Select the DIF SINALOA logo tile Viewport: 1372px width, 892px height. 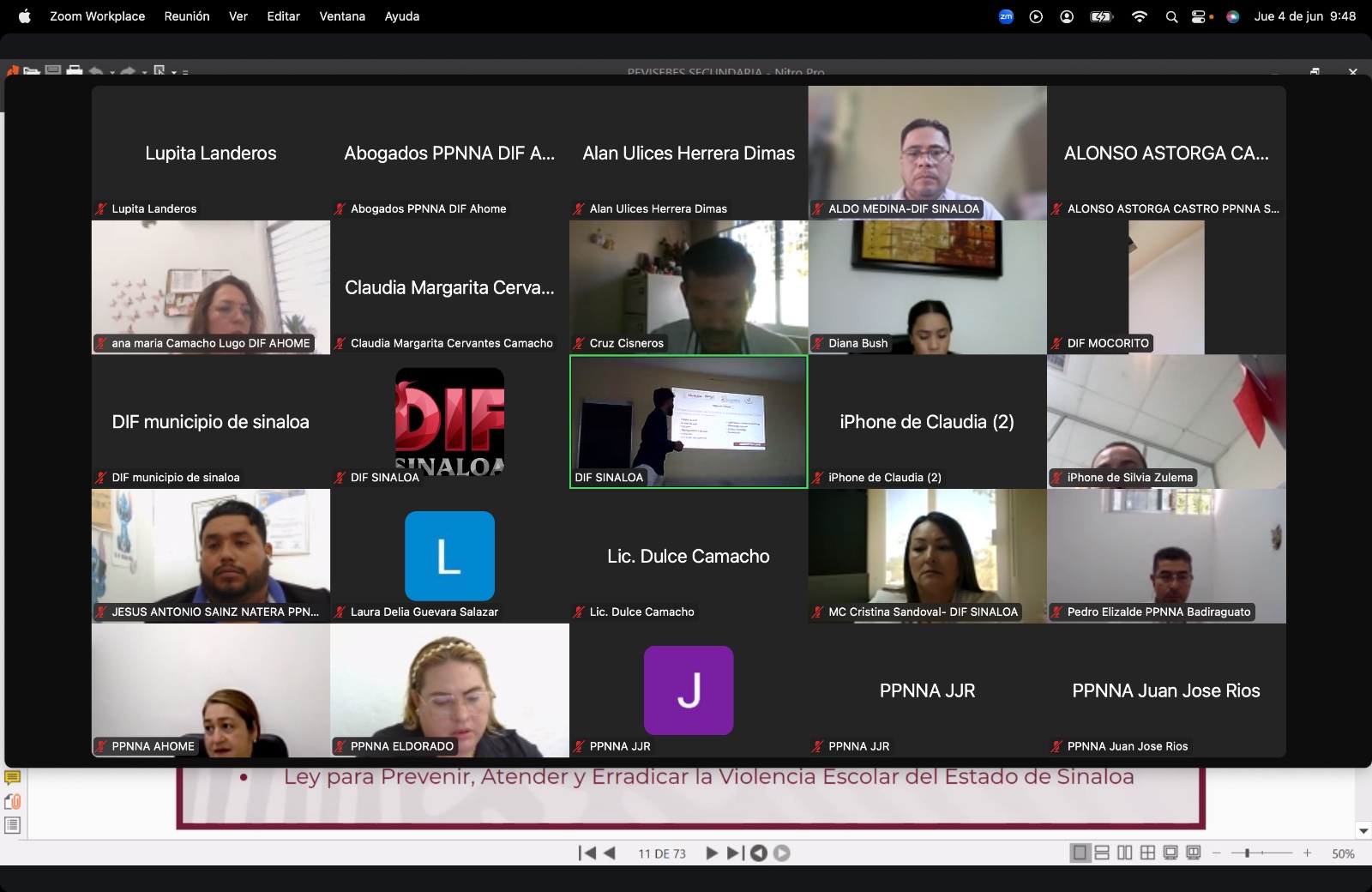coord(449,422)
